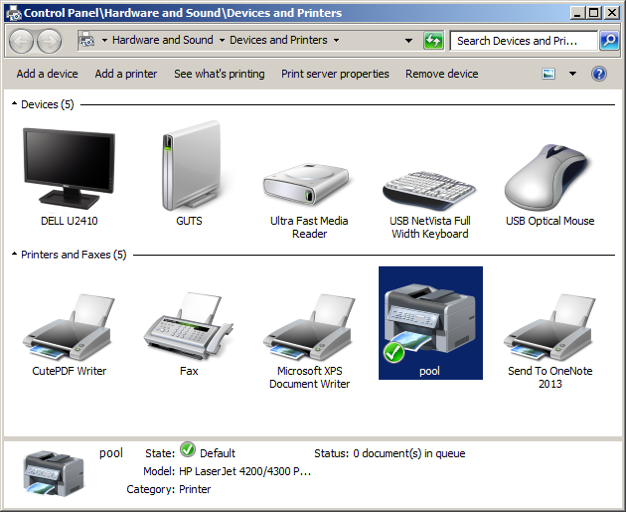Expand the arrow after Hardware and Sound breadcrumb
Image resolution: width=626 pixels, height=512 pixels.
222,40
